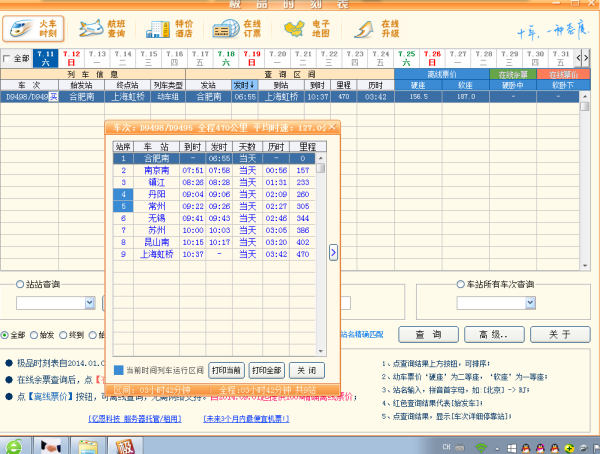This screenshot has height=454, width=600.
Task: Click the 查询 search button
Action: [x=428, y=335]
